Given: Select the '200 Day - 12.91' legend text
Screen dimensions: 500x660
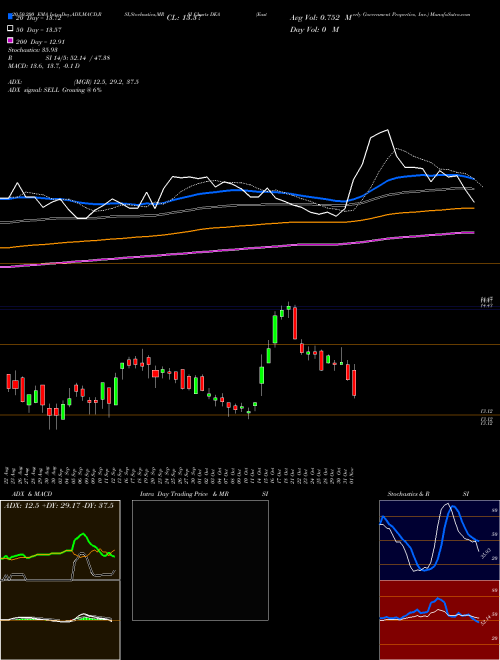Looking at the screenshot, I should 40,42.
